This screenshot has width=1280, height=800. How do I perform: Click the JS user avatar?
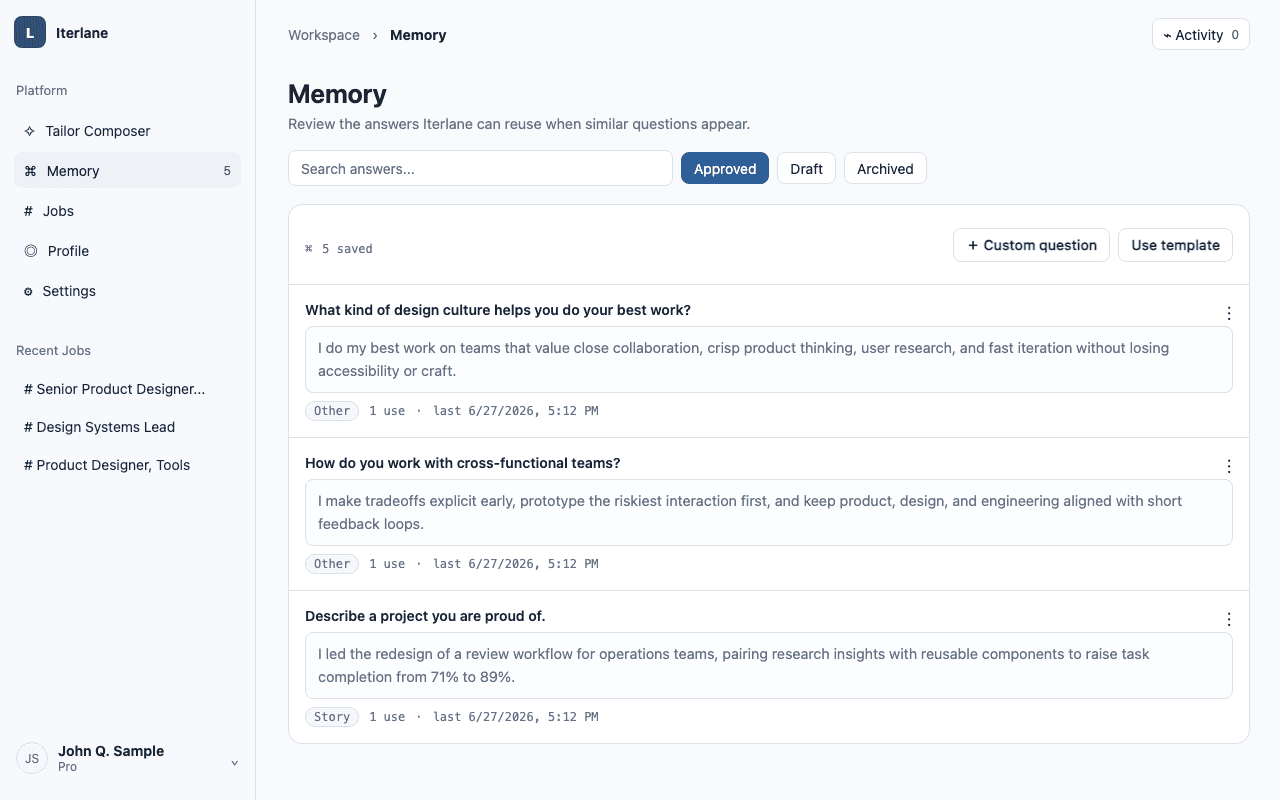pyautogui.click(x=32, y=758)
